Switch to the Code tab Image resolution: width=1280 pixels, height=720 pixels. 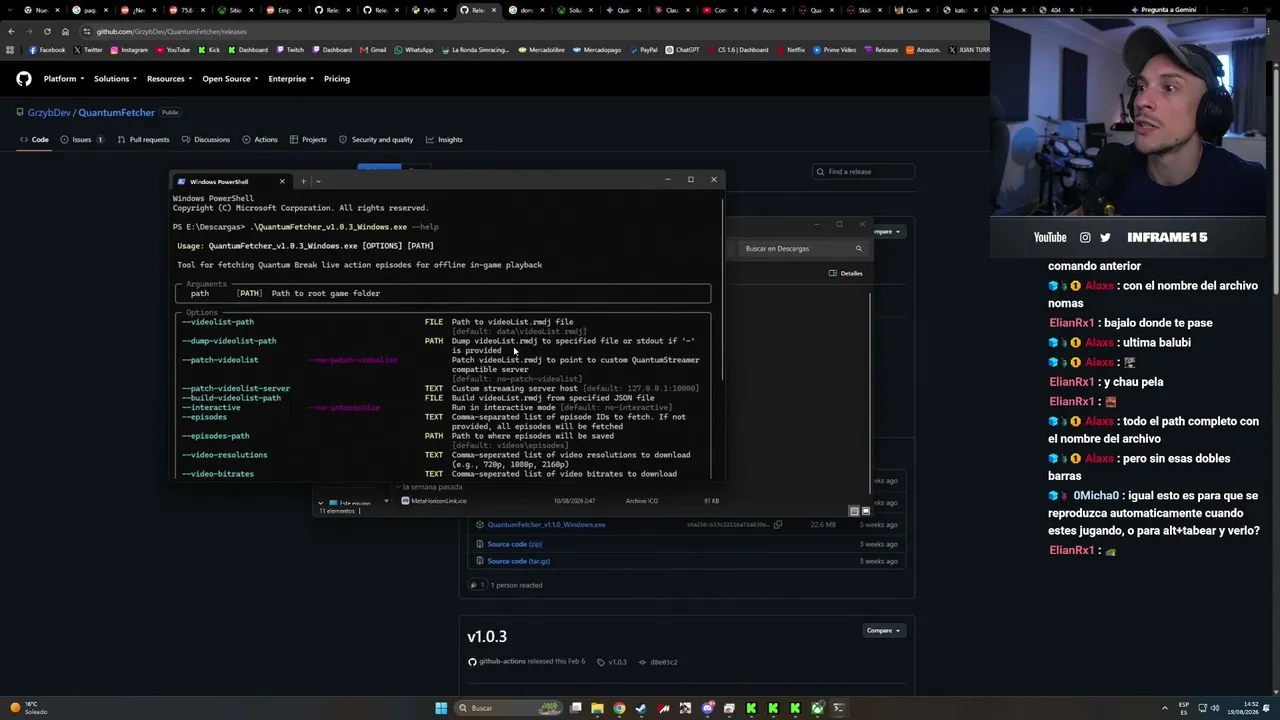point(34,140)
